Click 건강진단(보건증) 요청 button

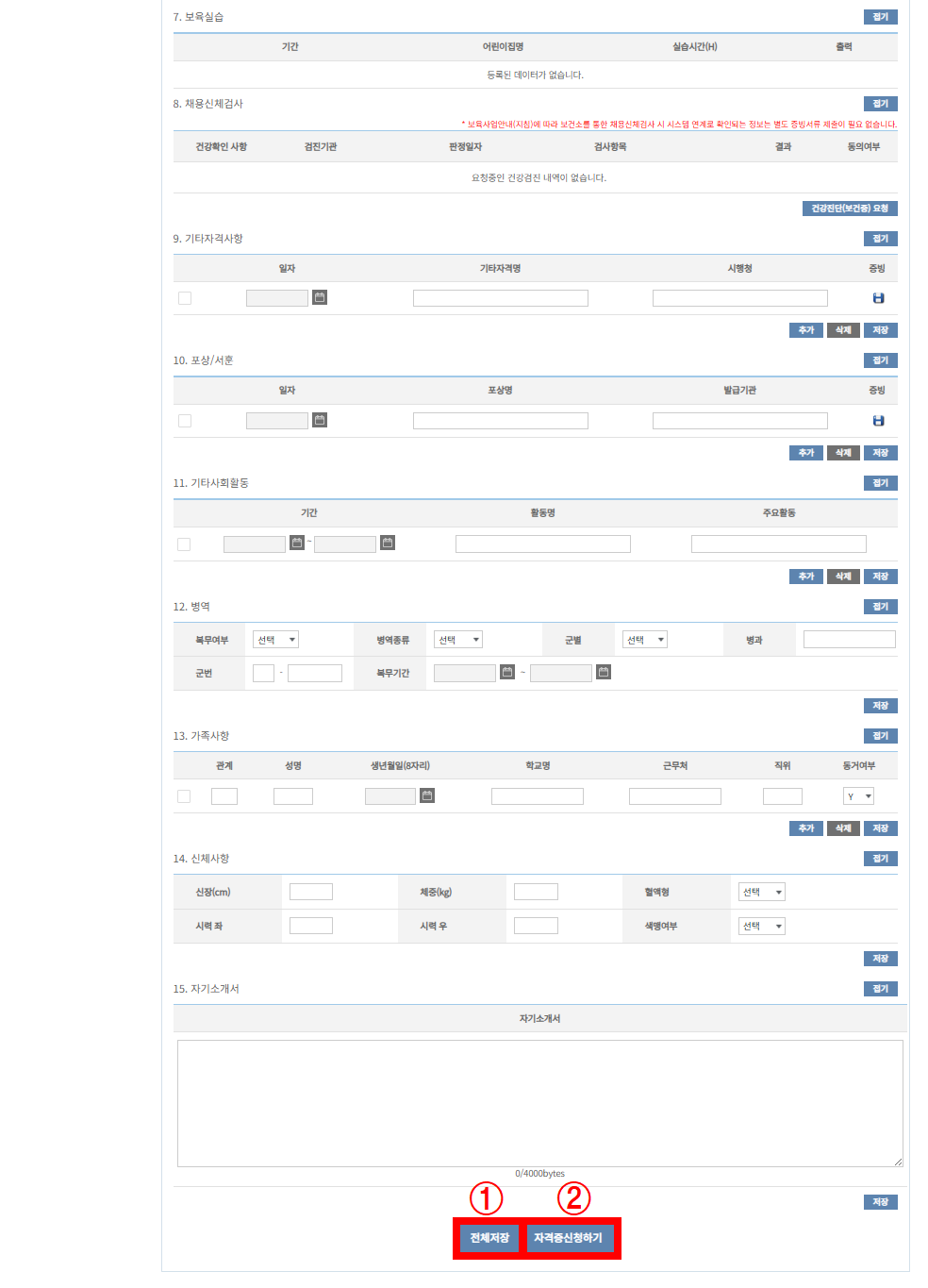click(850, 209)
